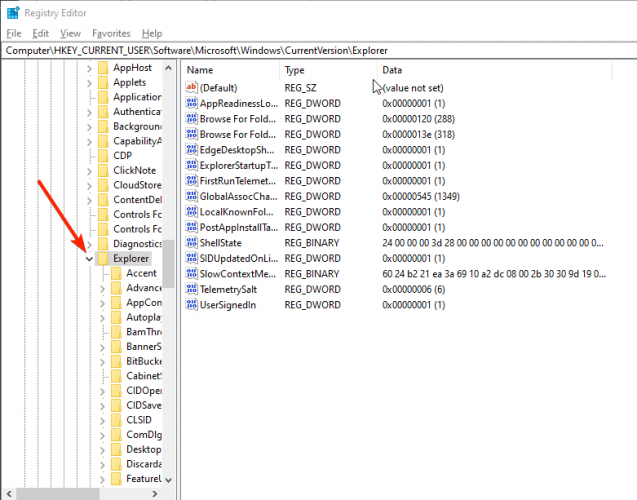Click the registry path address bar

[318, 51]
